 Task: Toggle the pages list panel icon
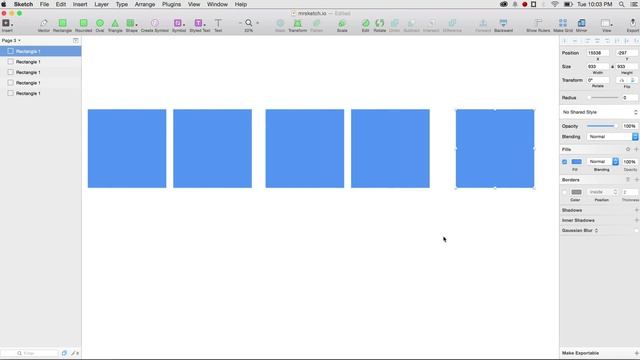coord(76,40)
